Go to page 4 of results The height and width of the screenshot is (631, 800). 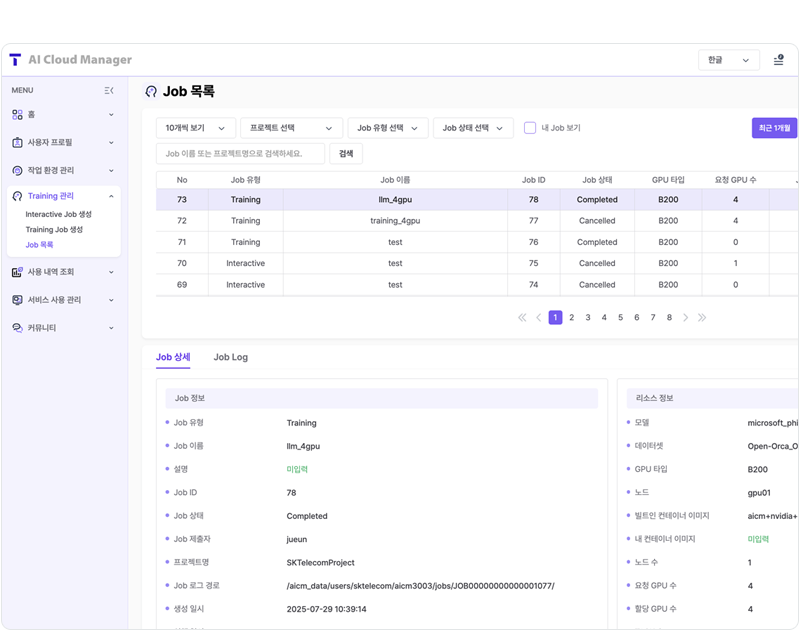(x=604, y=318)
